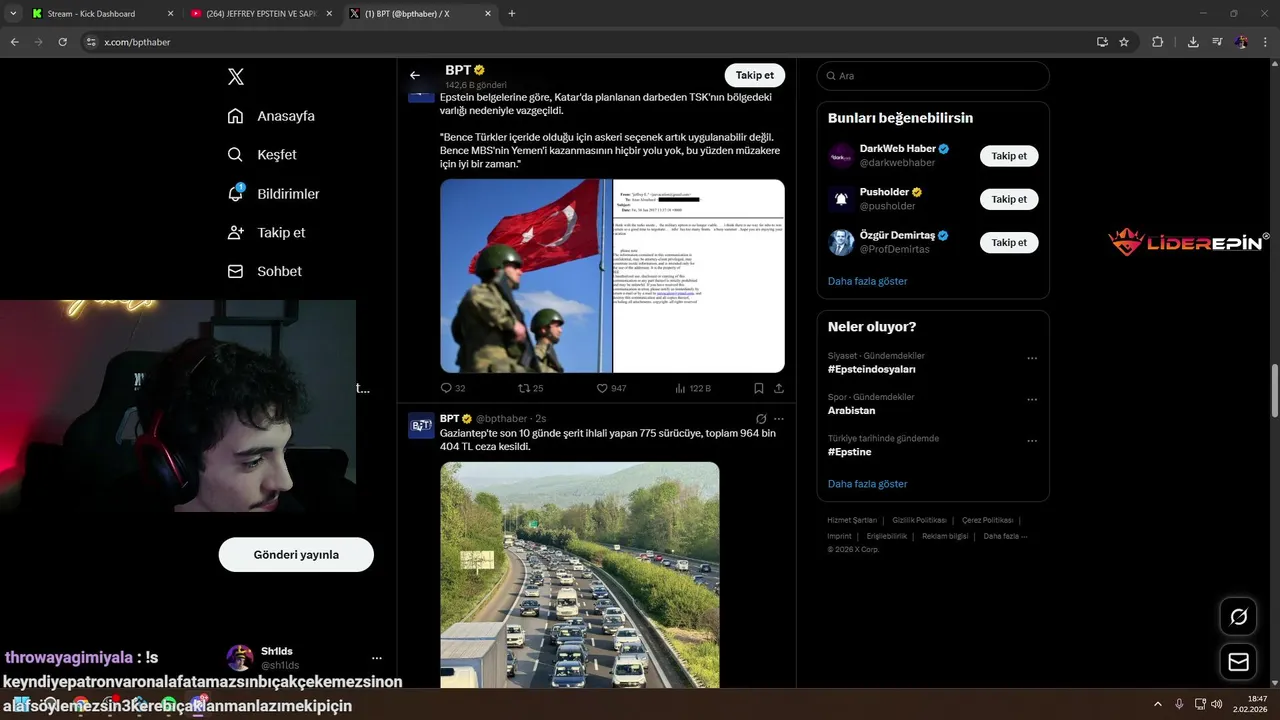
Task: Open the X logo home icon
Action: point(236,77)
